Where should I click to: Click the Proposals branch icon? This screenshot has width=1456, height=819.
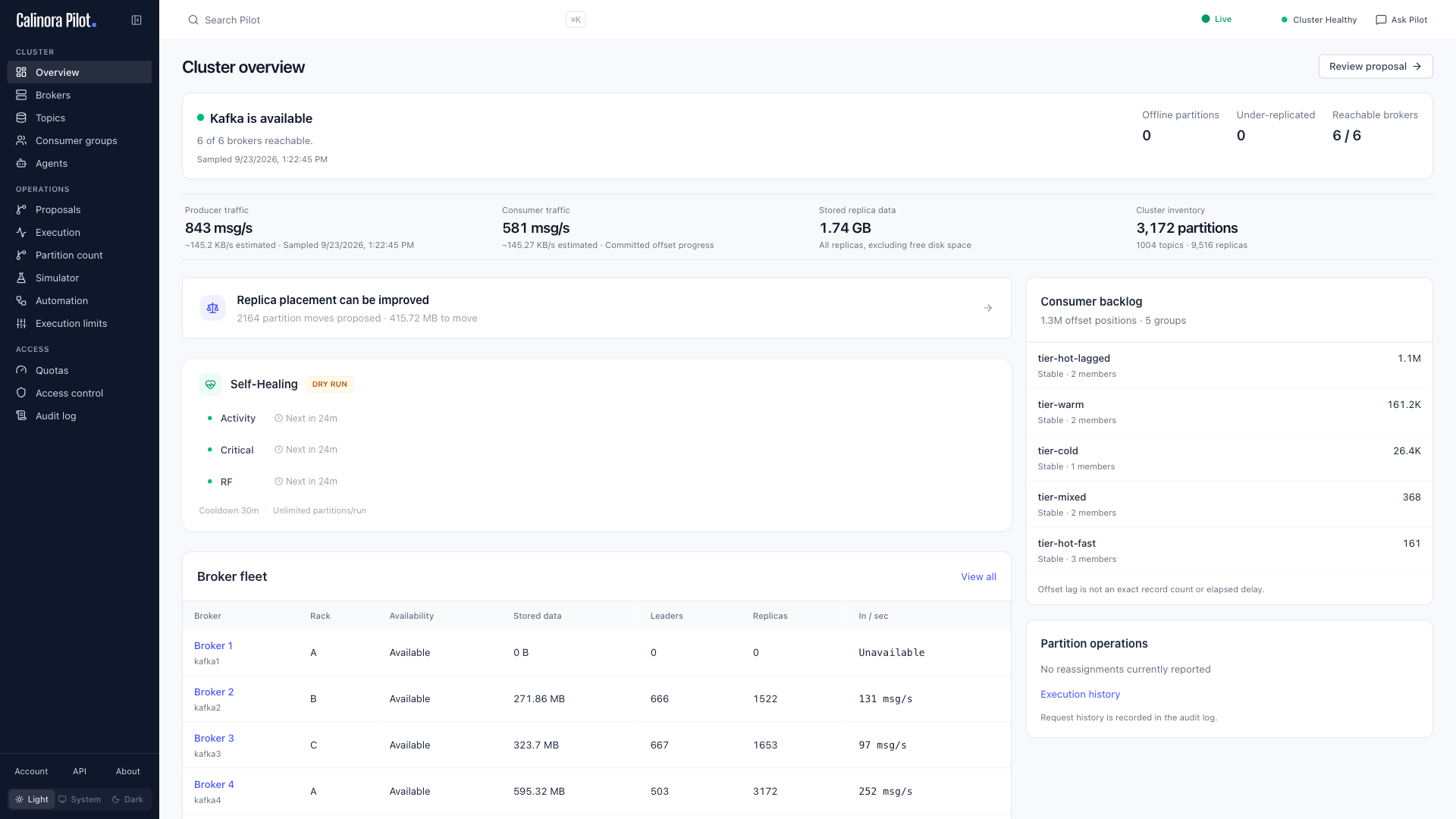tap(21, 209)
